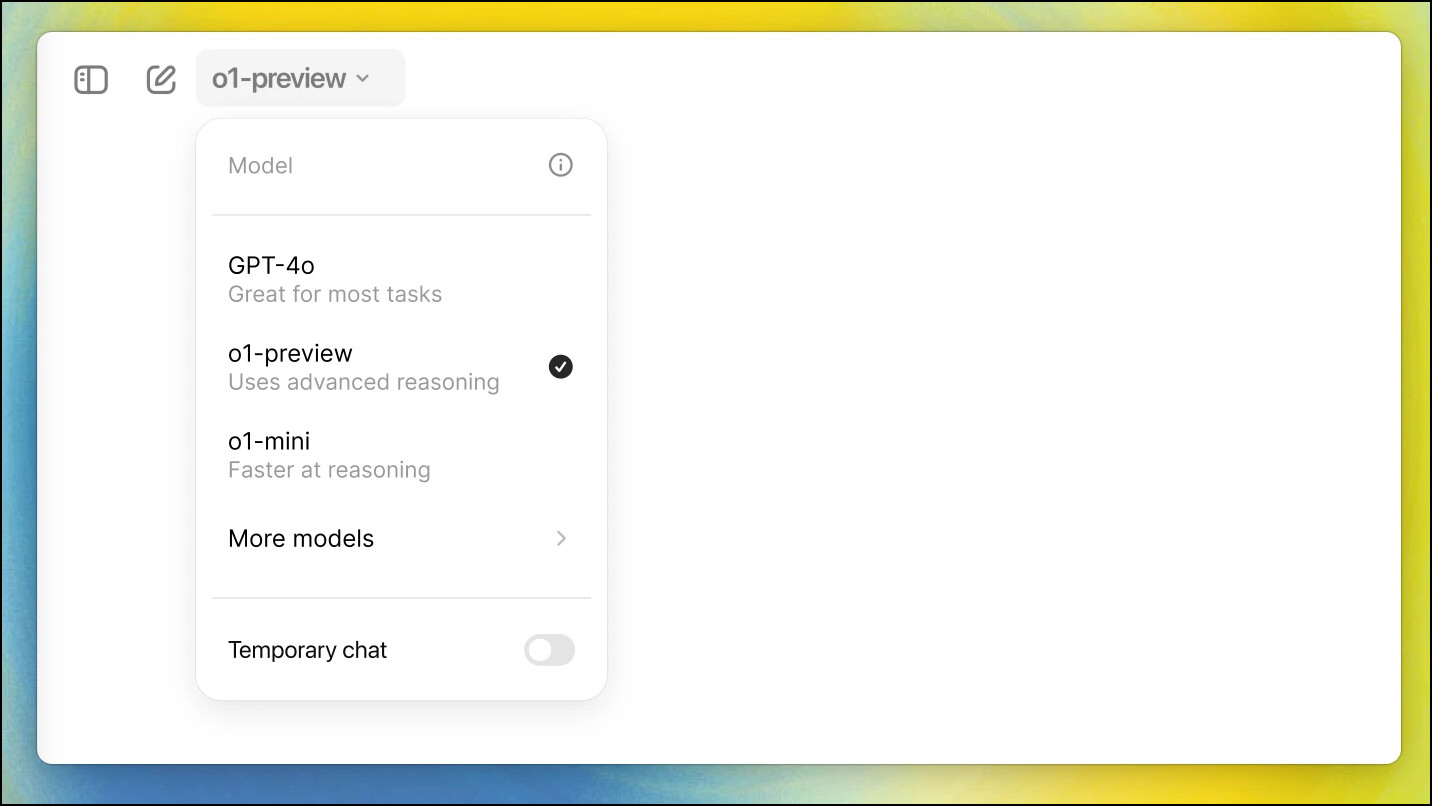Viewport: 1432px width, 806px height.
Task: Enable the Temporary chat switch
Action: click(550, 650)
